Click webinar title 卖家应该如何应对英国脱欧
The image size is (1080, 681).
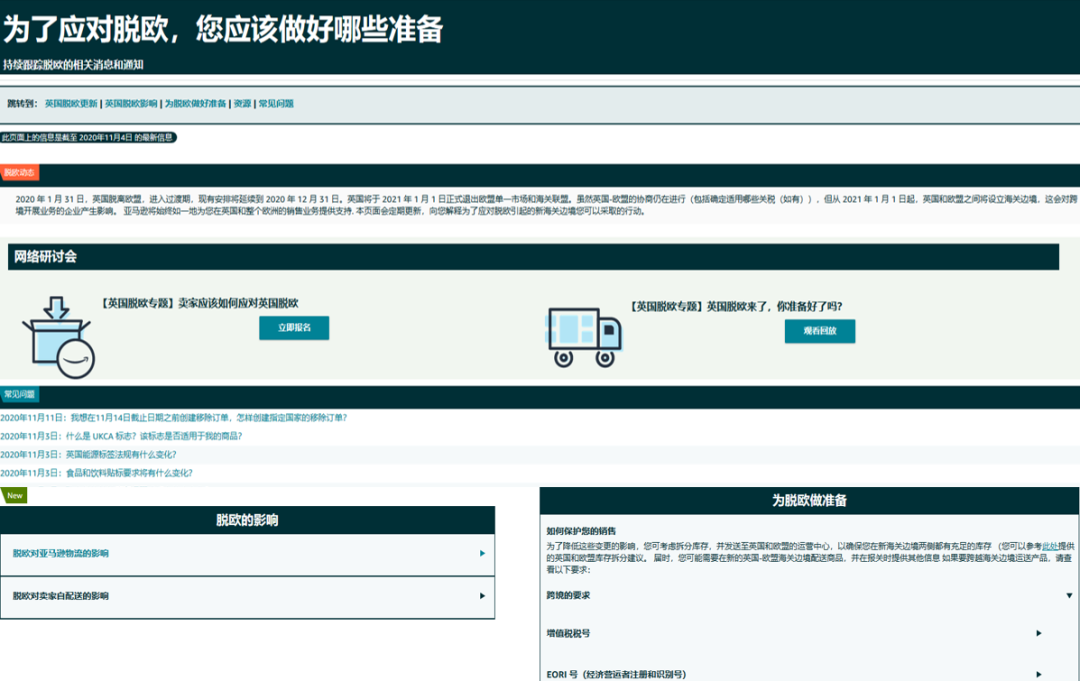point(199,303)
